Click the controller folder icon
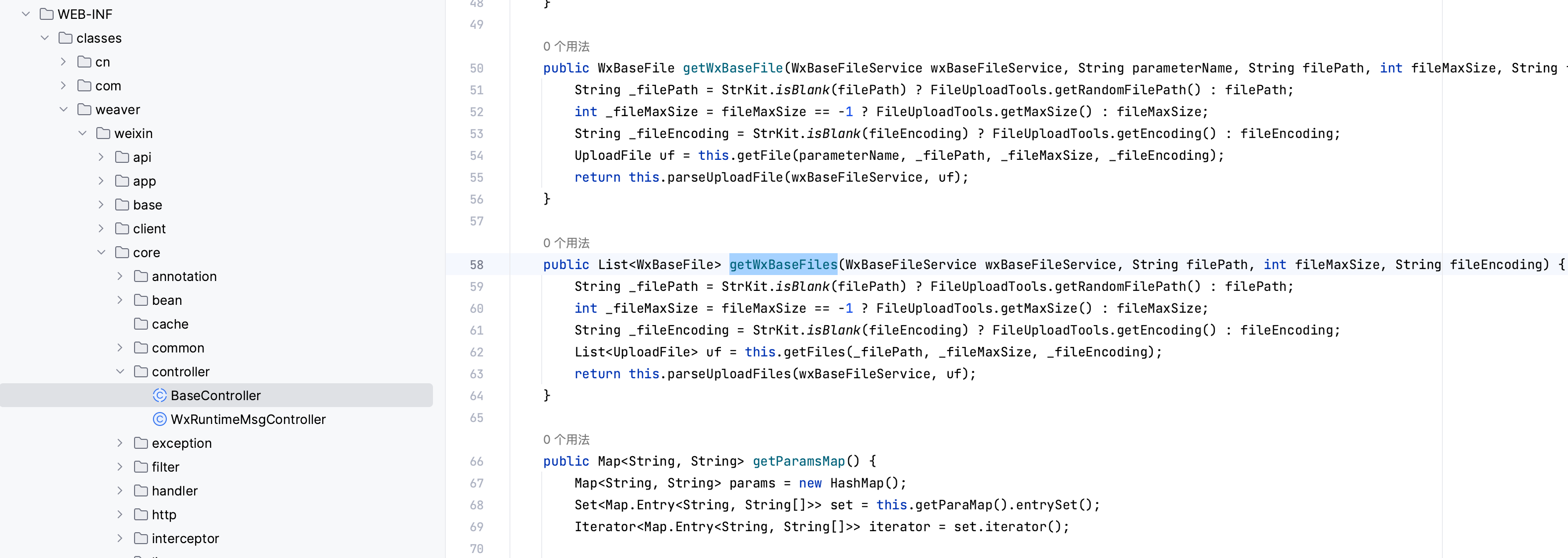 (x=141, y=372)
